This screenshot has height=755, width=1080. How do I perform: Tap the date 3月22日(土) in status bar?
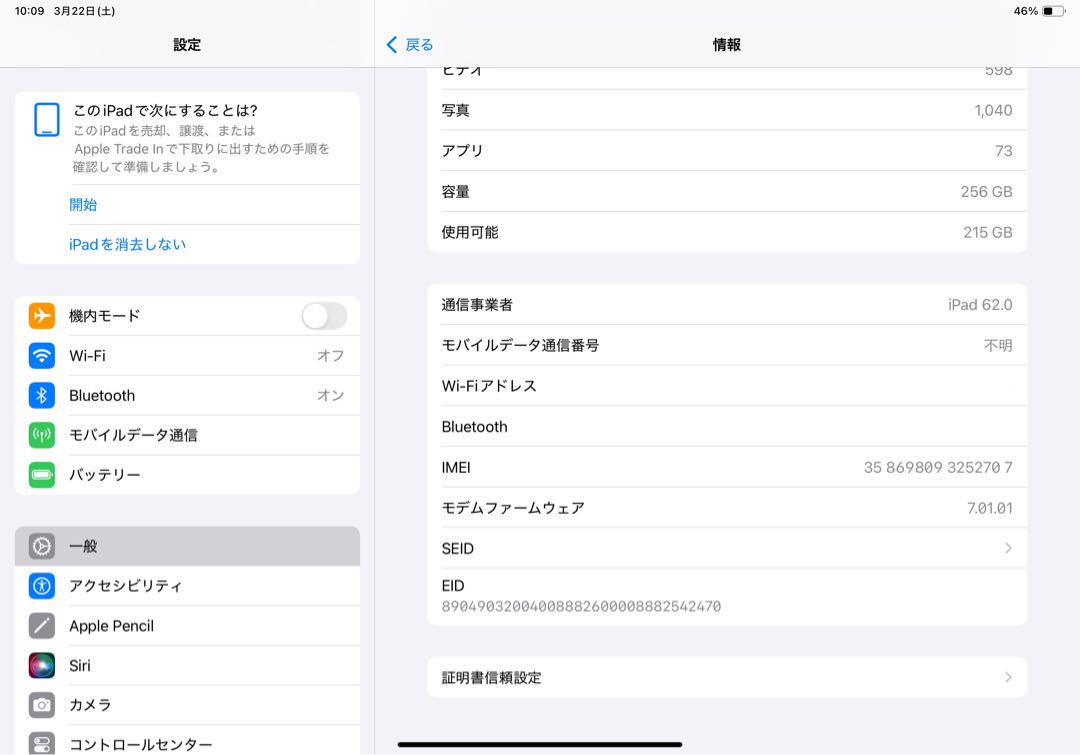(84, 11)
